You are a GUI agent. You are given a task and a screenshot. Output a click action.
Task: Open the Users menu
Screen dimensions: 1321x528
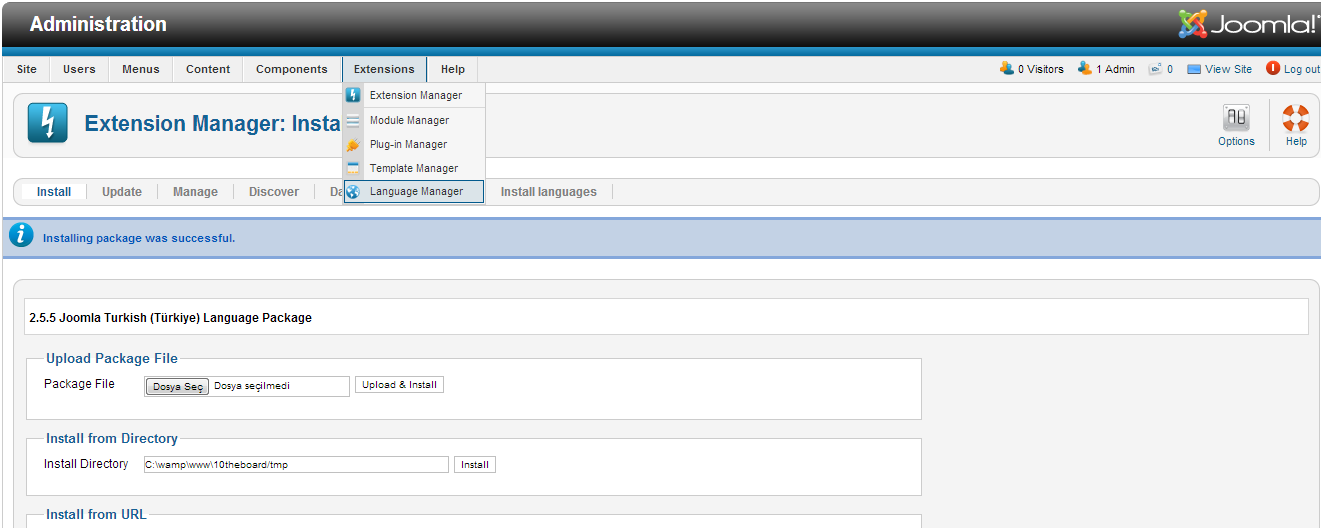(79, 69)
